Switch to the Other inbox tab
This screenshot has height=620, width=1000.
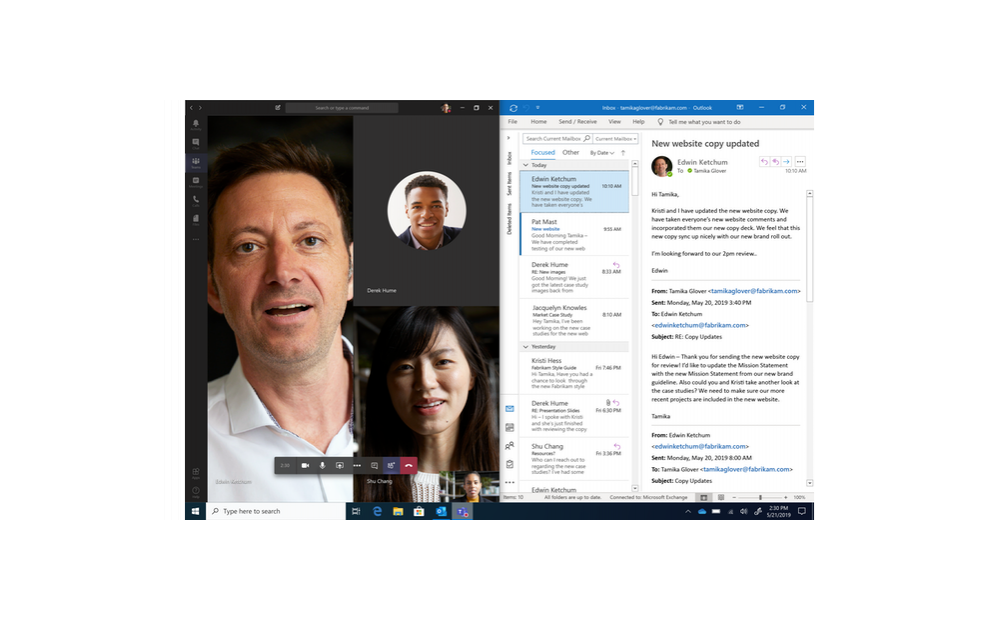(x=570, y=153)
